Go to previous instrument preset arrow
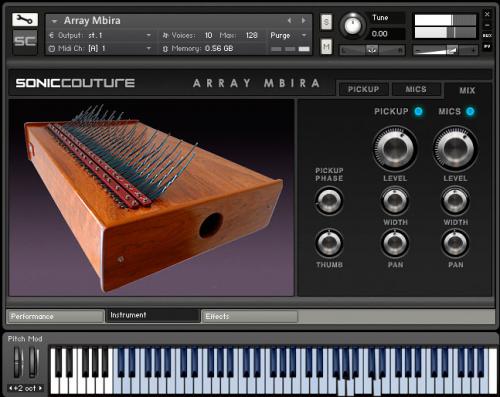 click(x=289, y=21)
